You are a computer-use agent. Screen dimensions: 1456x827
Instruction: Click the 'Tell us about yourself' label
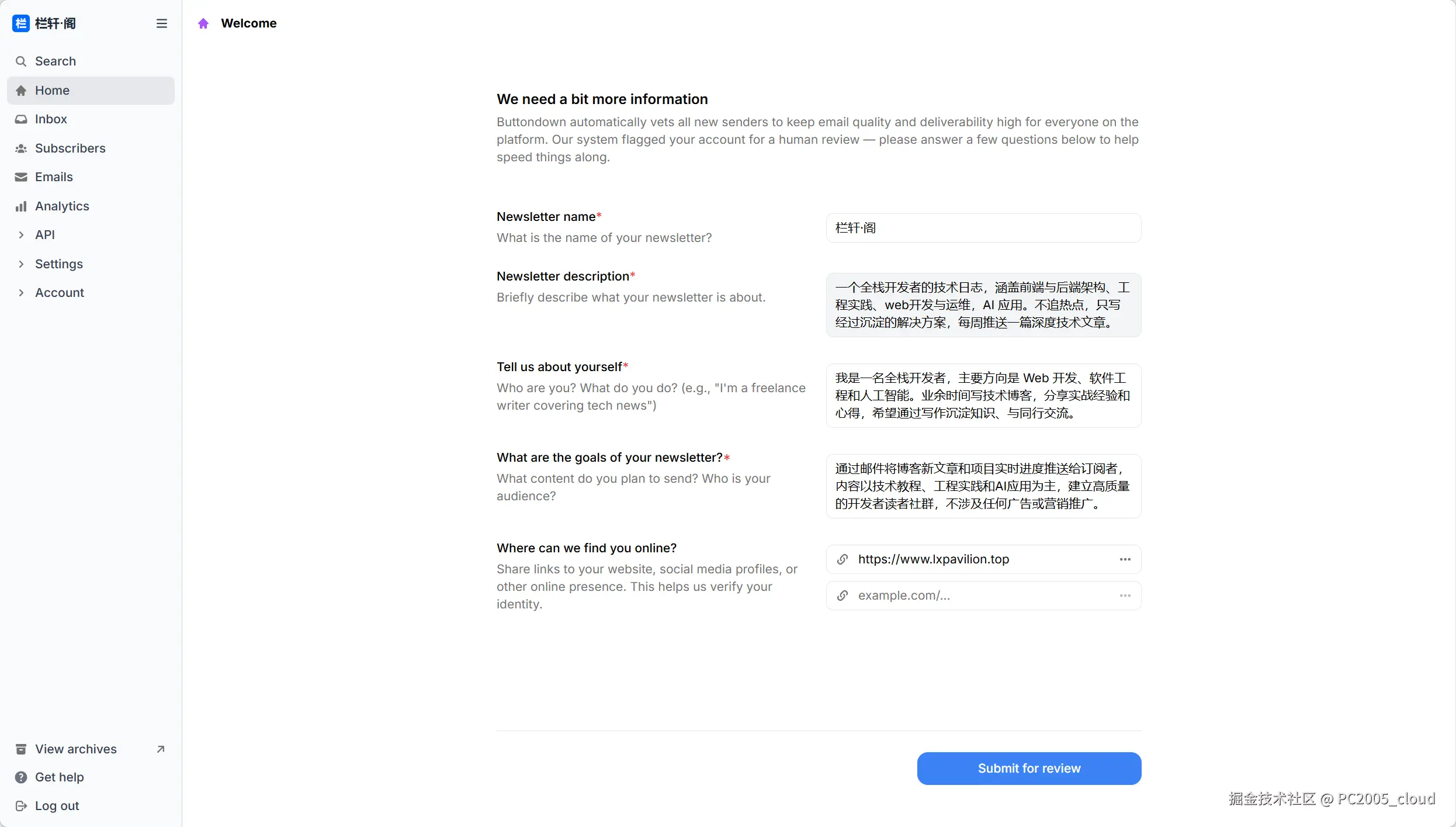point(560,367)
